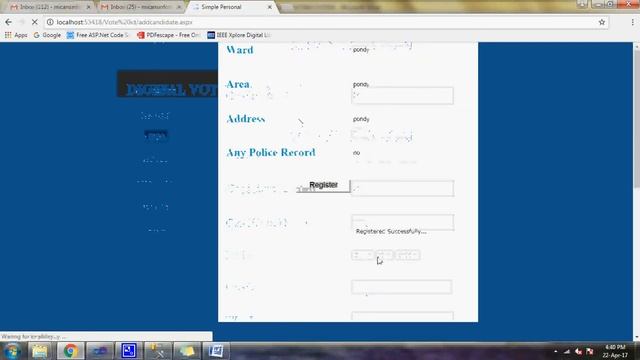Open the blue square taskbar app
Image resolution: width=640 pixels, height=360 pixels.
point(129,351)
